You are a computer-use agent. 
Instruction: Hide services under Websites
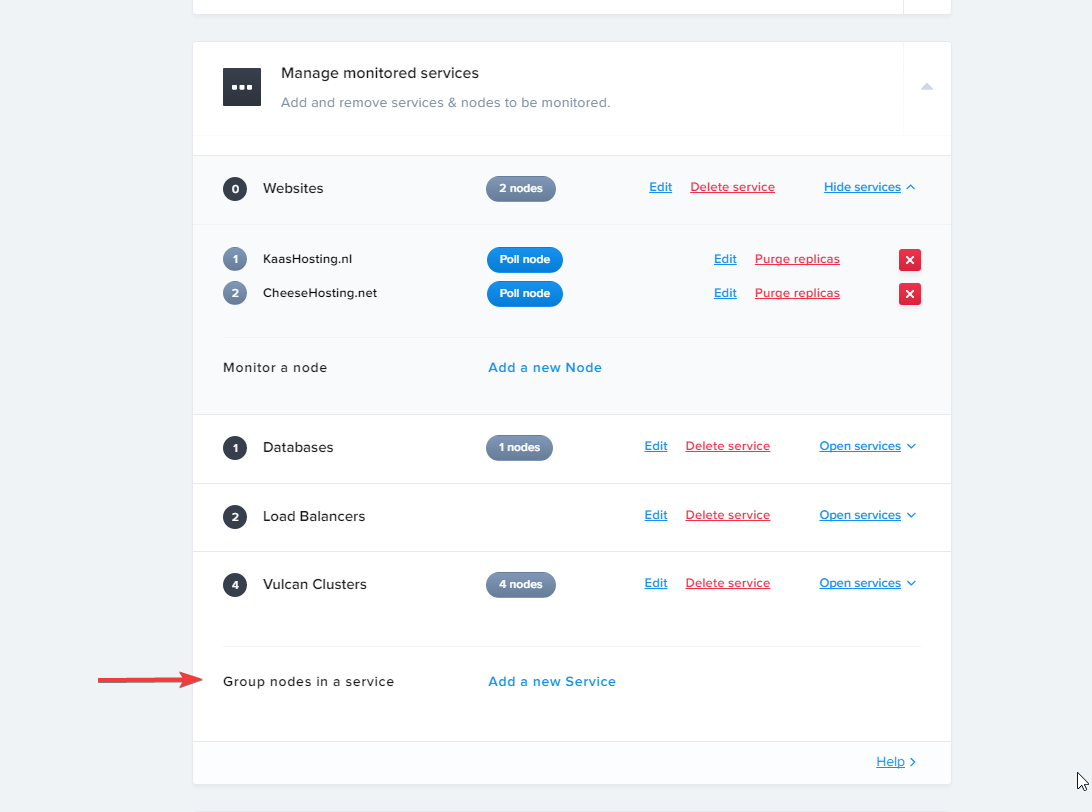click(x=868, y=187)
